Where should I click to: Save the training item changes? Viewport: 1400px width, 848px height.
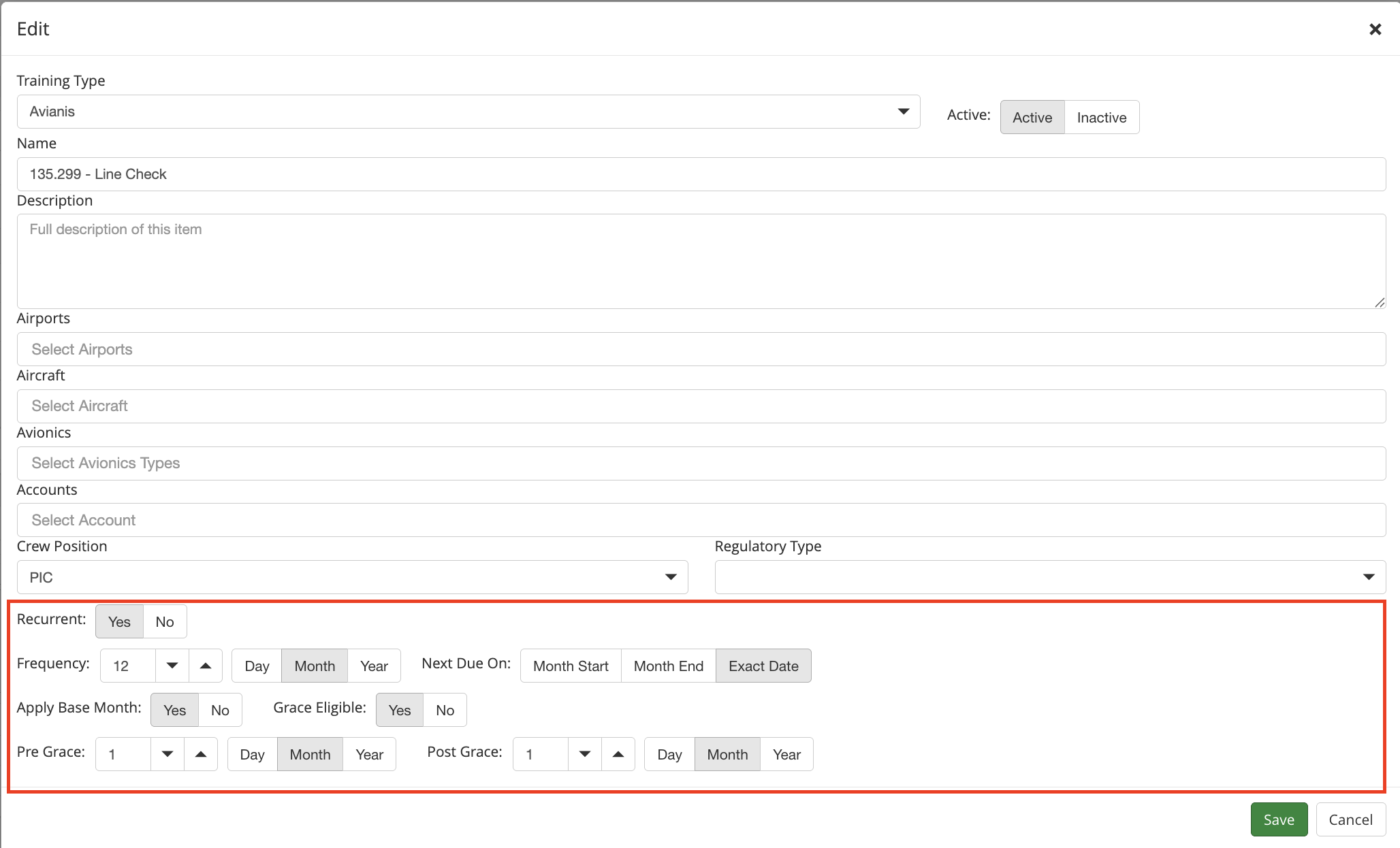[1278, 819]
